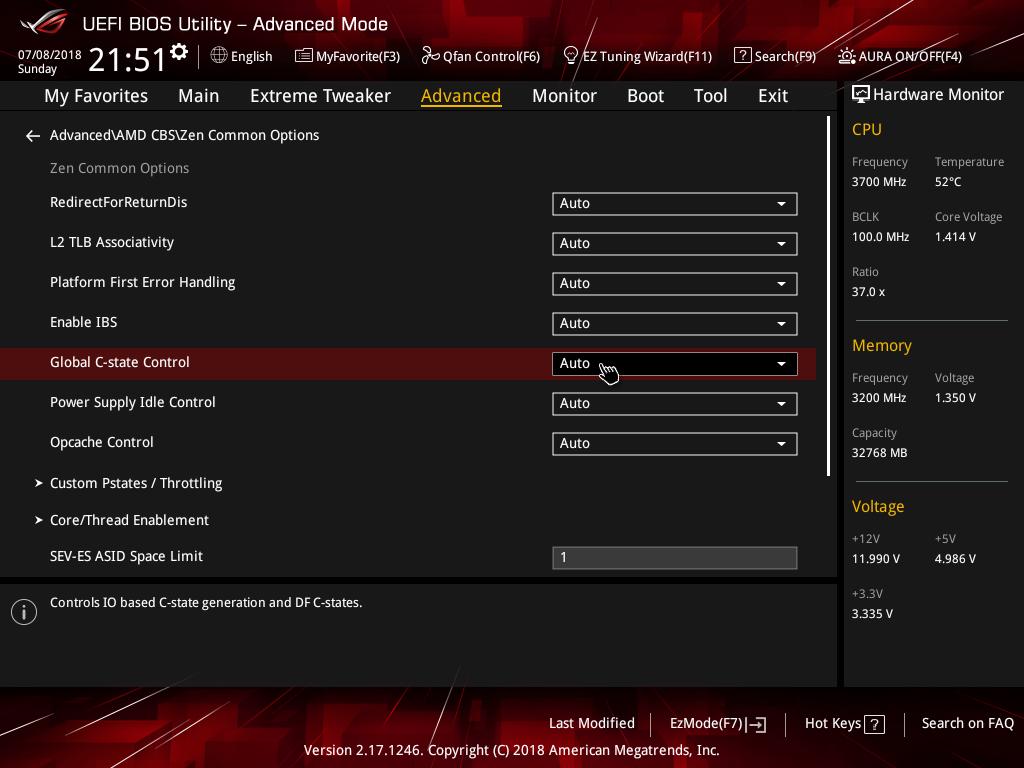The width and height of the screenshot is (1024, 768).
Task: Select Enable IBS label
Action: 84,323
